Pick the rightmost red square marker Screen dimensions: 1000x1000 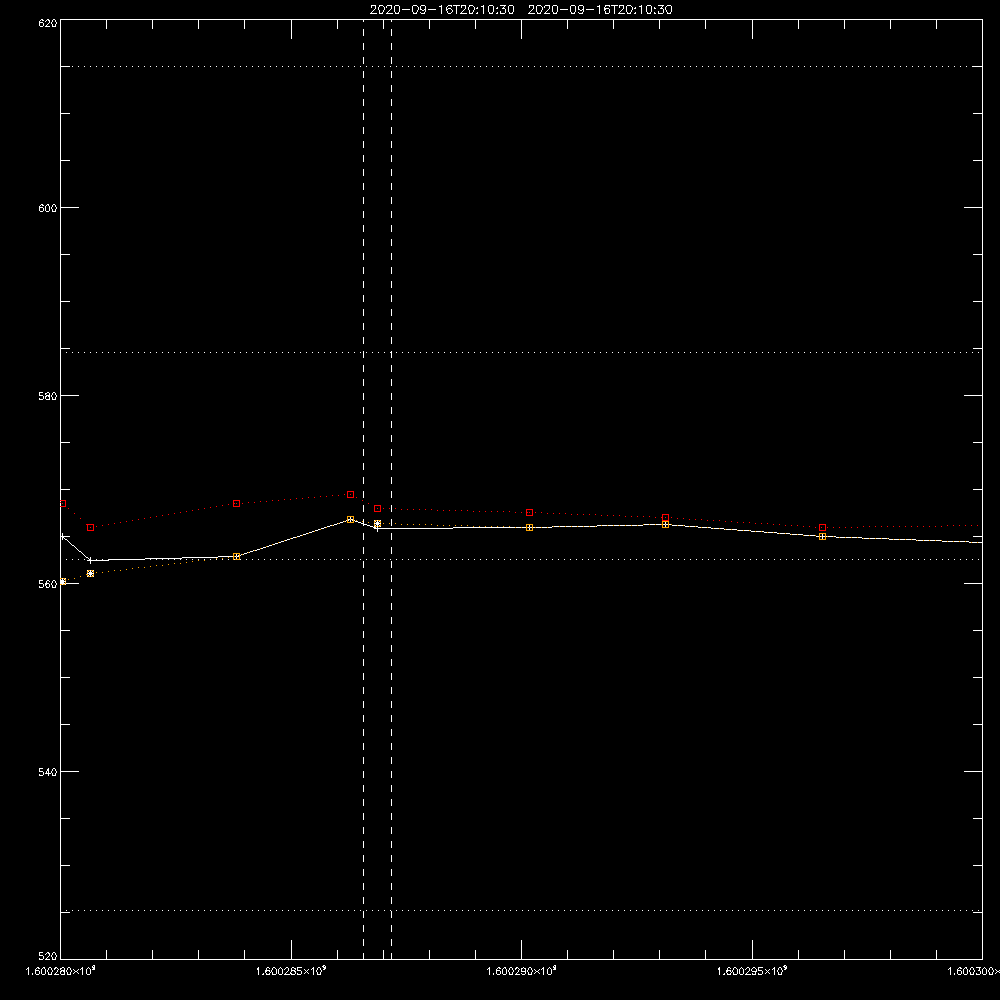822,527
